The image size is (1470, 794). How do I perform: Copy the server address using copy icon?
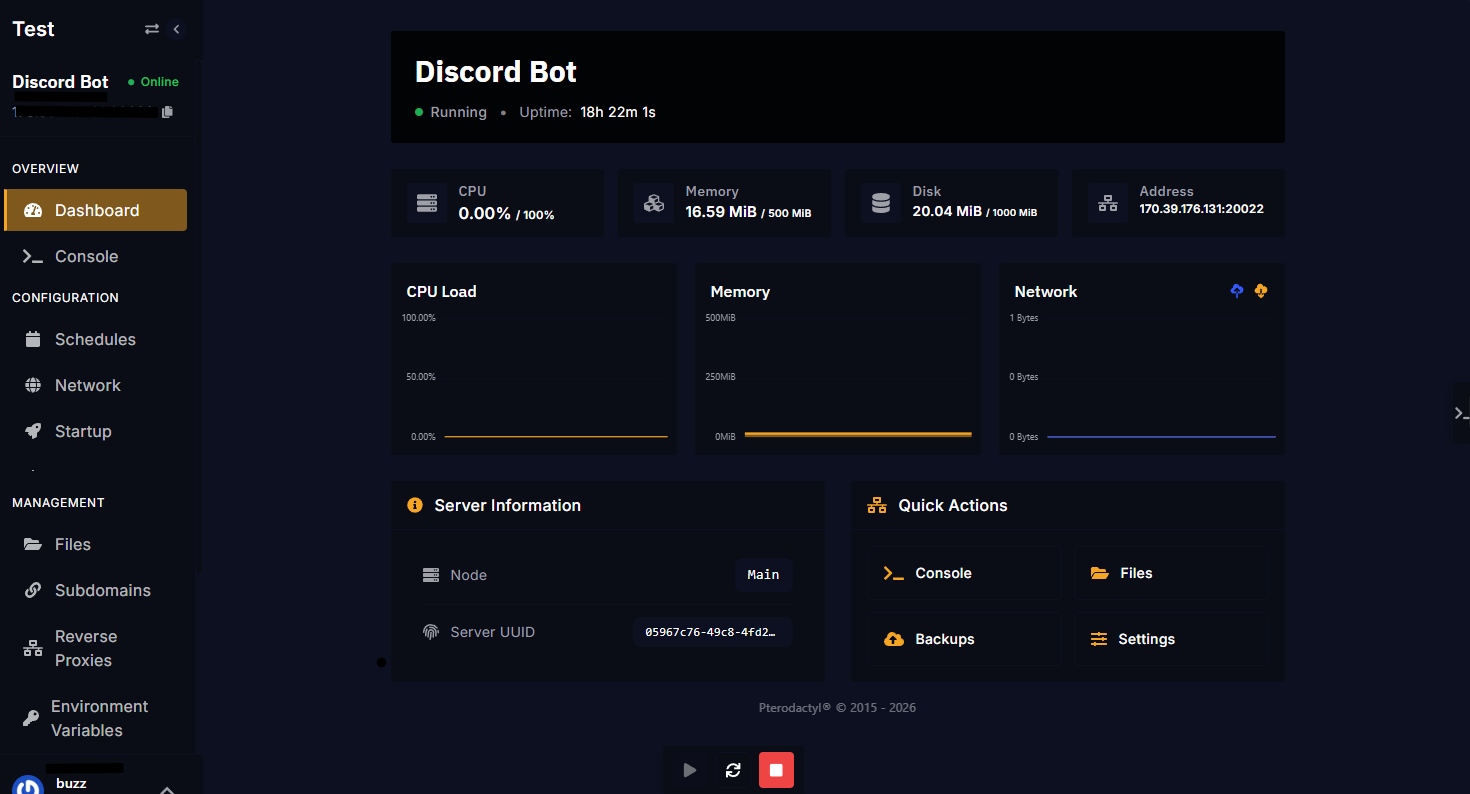(167, 112)
